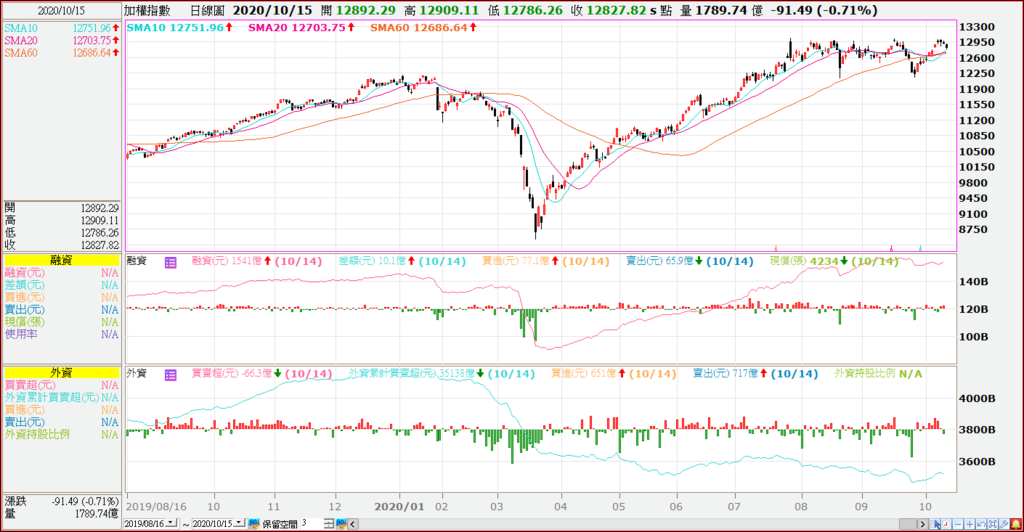Click the 買賣超(元) -66.3億 legend in the chart header
The image size is (1024, 532).
click(x=262, y=374)
